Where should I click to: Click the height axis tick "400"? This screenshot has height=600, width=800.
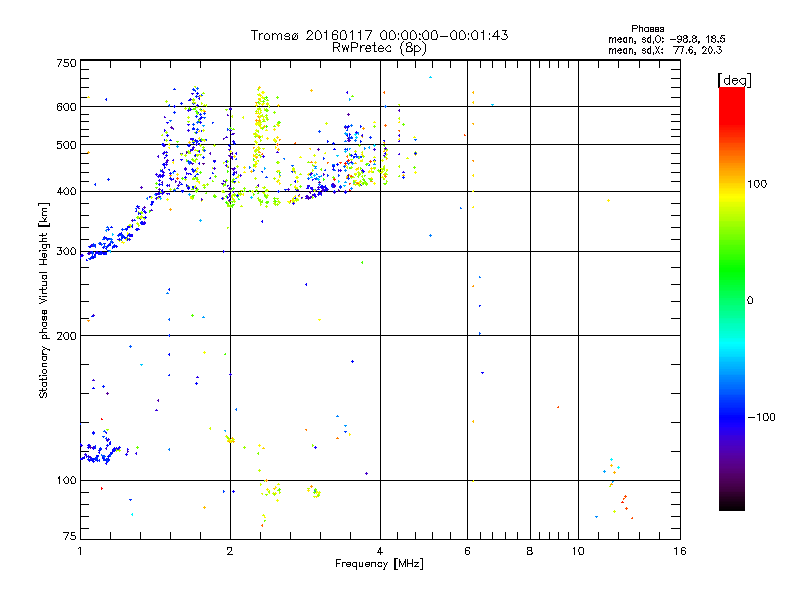pos(66,192)
